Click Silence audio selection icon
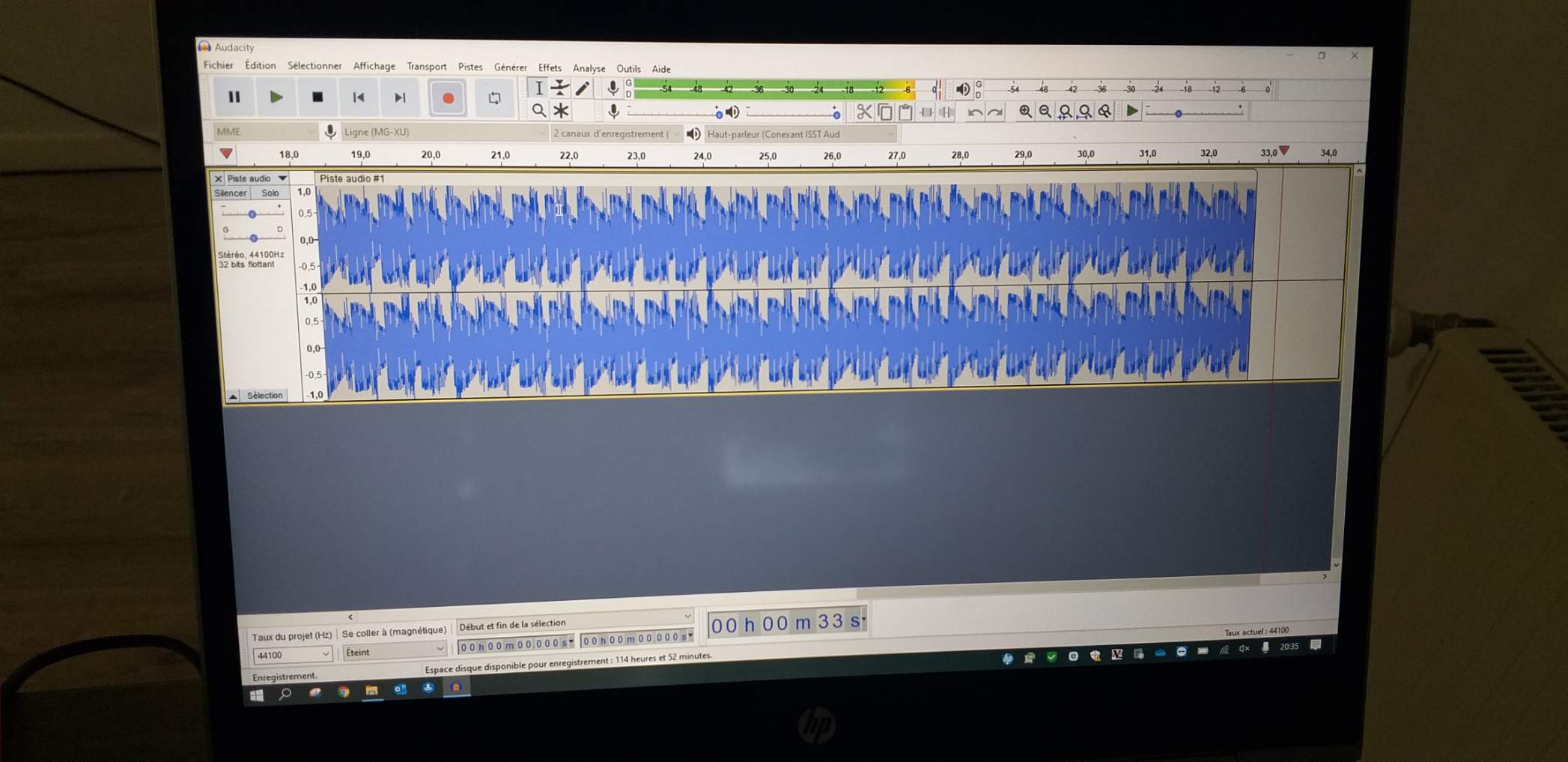Viewport: 1568px width, 762px height. pos(946,112)
